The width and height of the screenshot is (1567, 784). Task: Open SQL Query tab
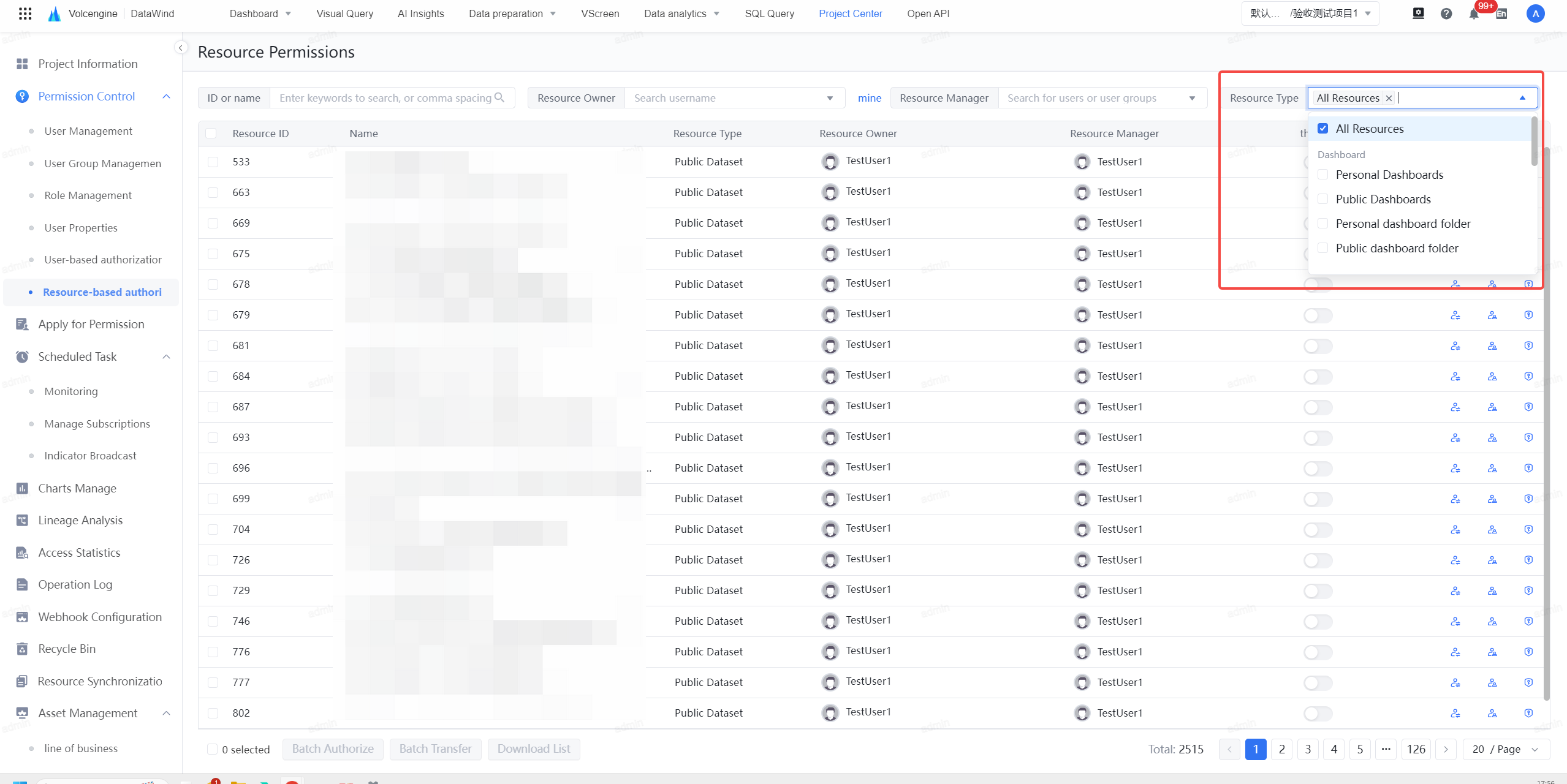point(769,13)
